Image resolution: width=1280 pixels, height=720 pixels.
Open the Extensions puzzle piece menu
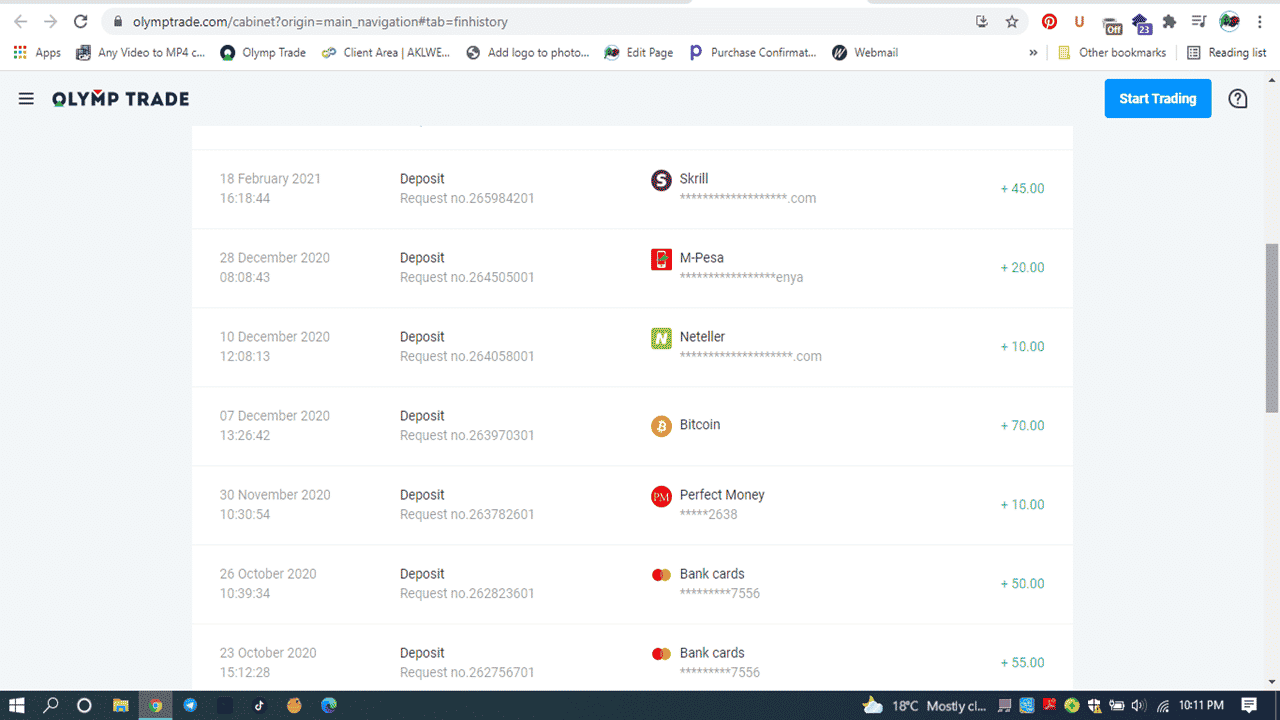tap(1169, 21)
